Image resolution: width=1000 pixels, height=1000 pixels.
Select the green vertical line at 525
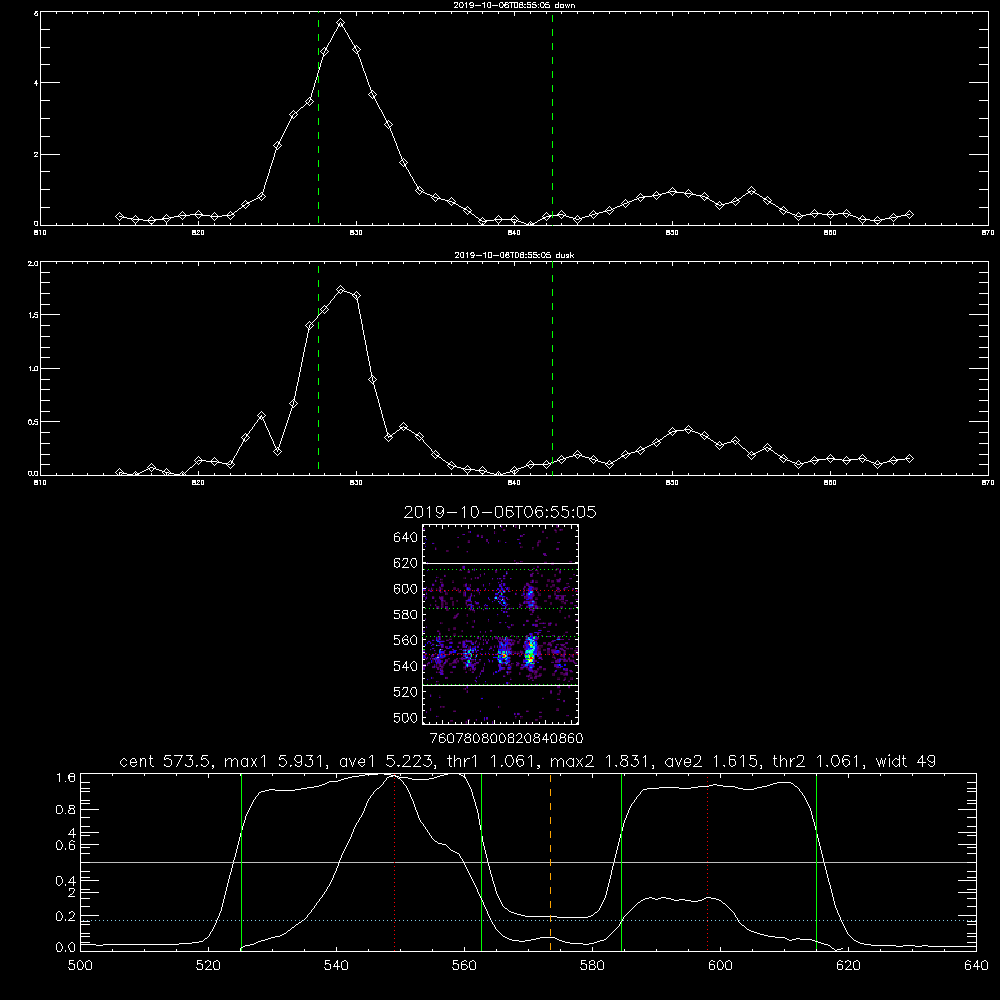coord(242,862)
